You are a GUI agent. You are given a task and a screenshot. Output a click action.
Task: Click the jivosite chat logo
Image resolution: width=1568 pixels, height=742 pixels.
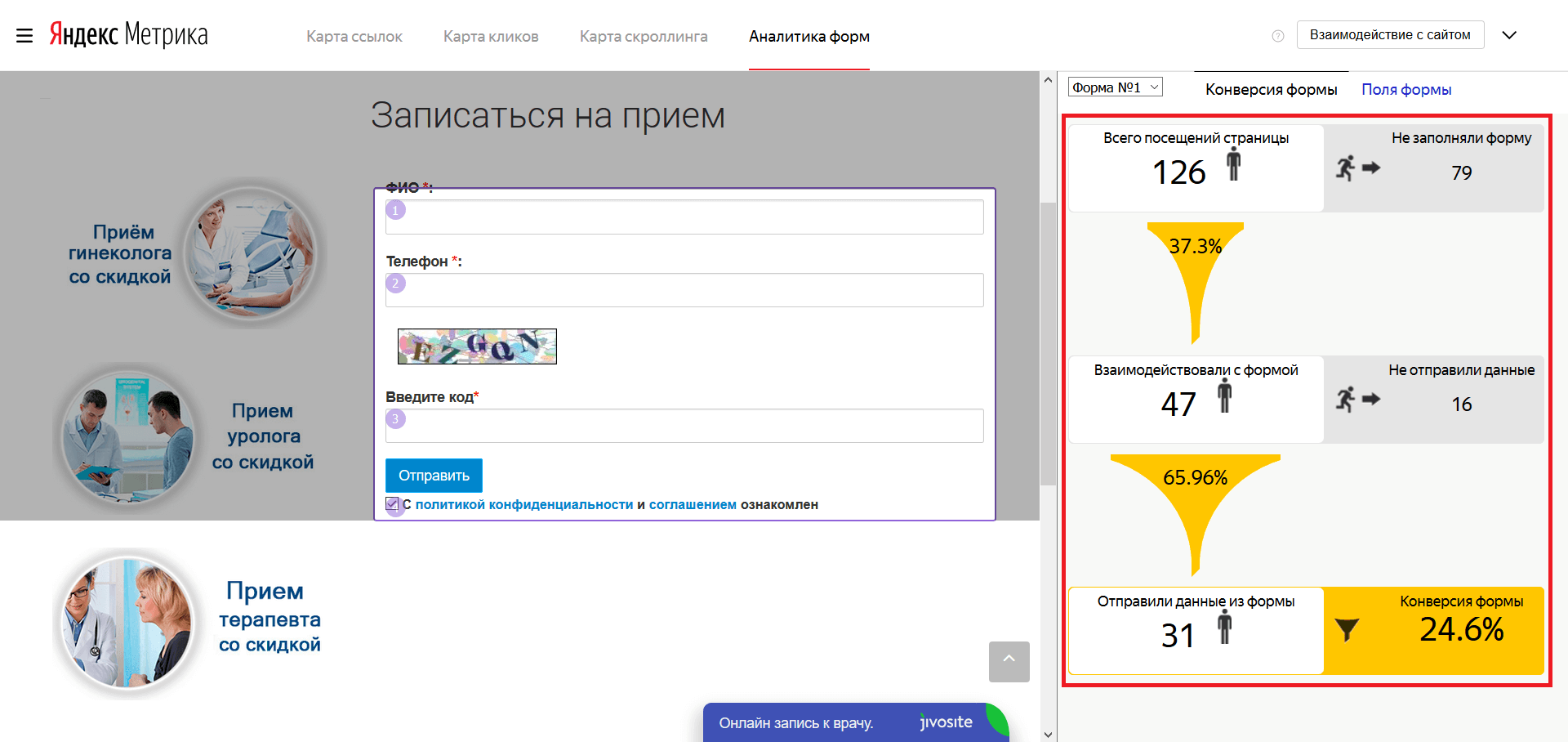click(x=946, y=722)
